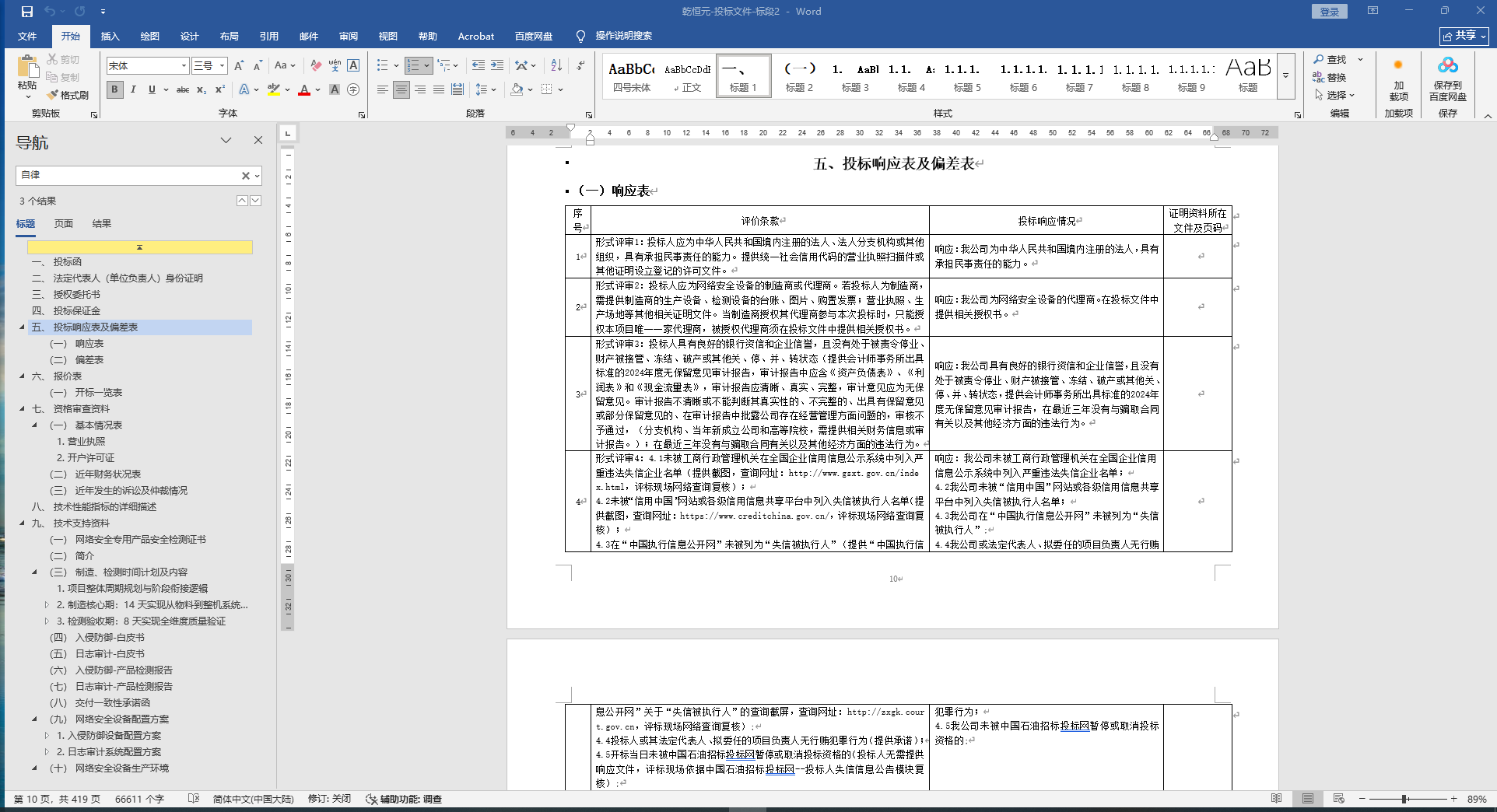Switch to the 插入 (Insert) ribbon tab
This screenshot has width=1497, height=812.
click(110, 36)
